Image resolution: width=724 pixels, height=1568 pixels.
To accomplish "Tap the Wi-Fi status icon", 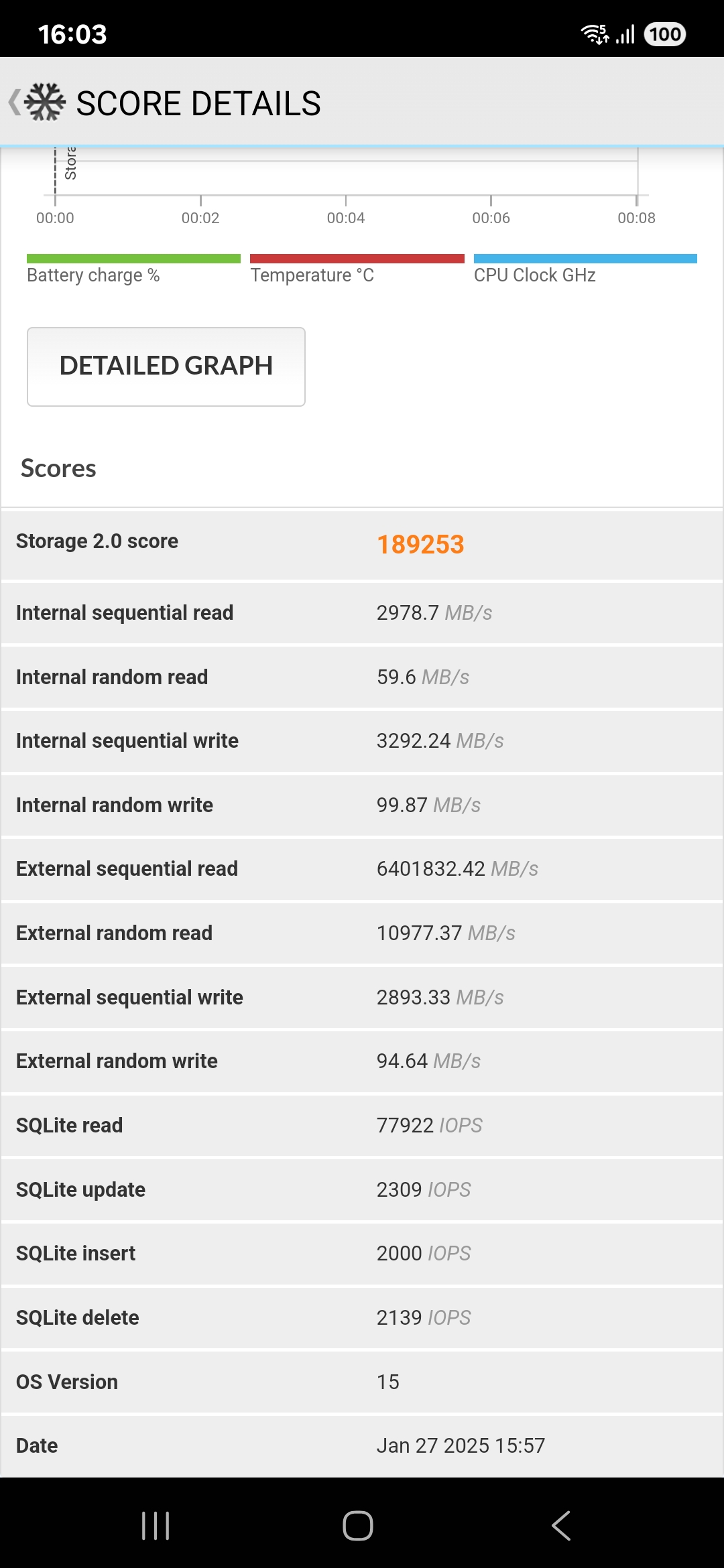I will (x=595, y=34).
